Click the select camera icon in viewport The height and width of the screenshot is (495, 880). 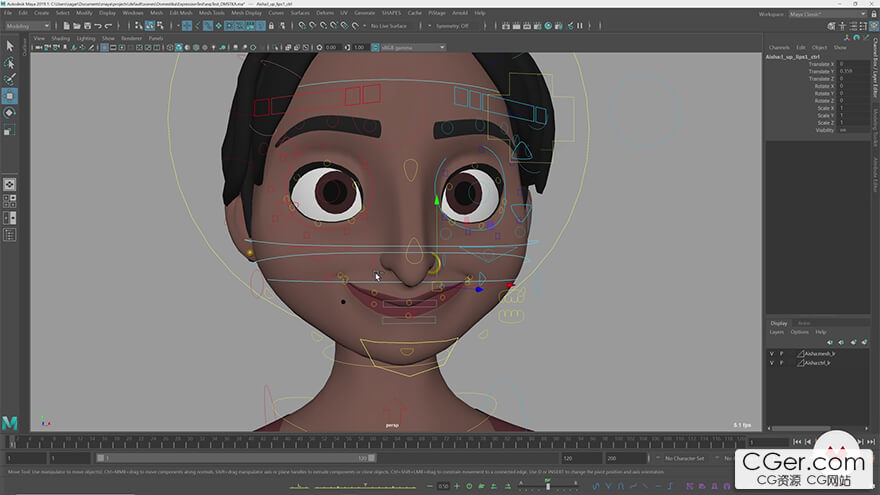(38, 48)
